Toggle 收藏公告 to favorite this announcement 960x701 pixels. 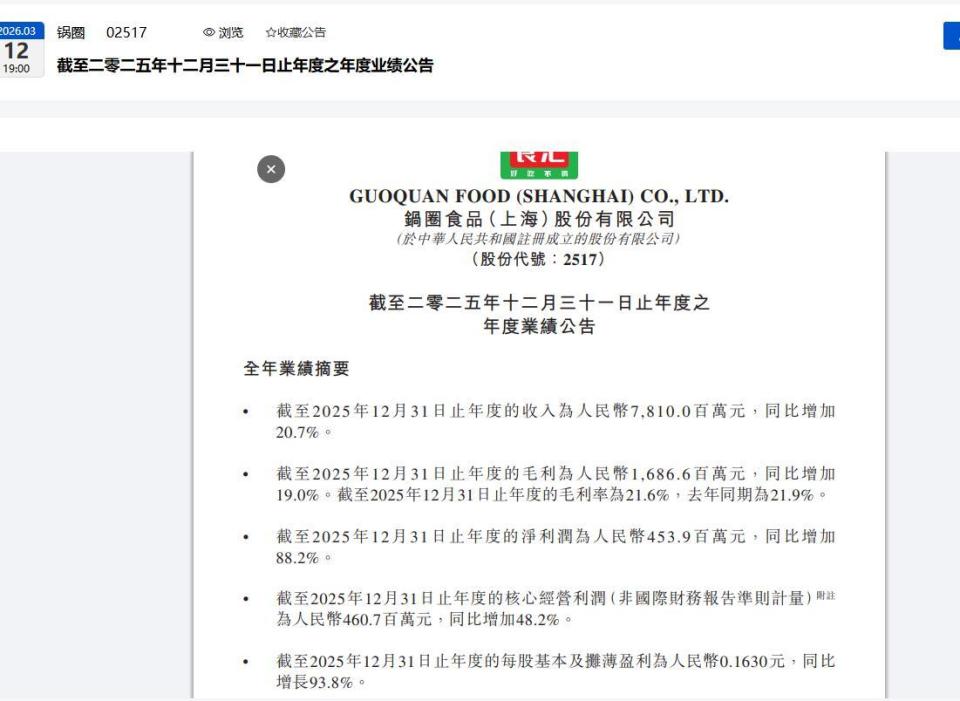[x=297, y=32]
